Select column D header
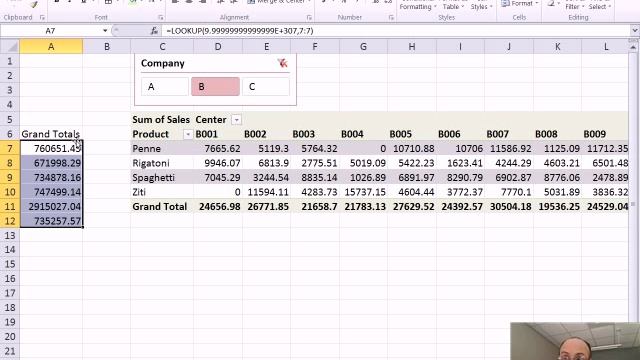Screen dimensions: 640x360 tap(218, 47)
